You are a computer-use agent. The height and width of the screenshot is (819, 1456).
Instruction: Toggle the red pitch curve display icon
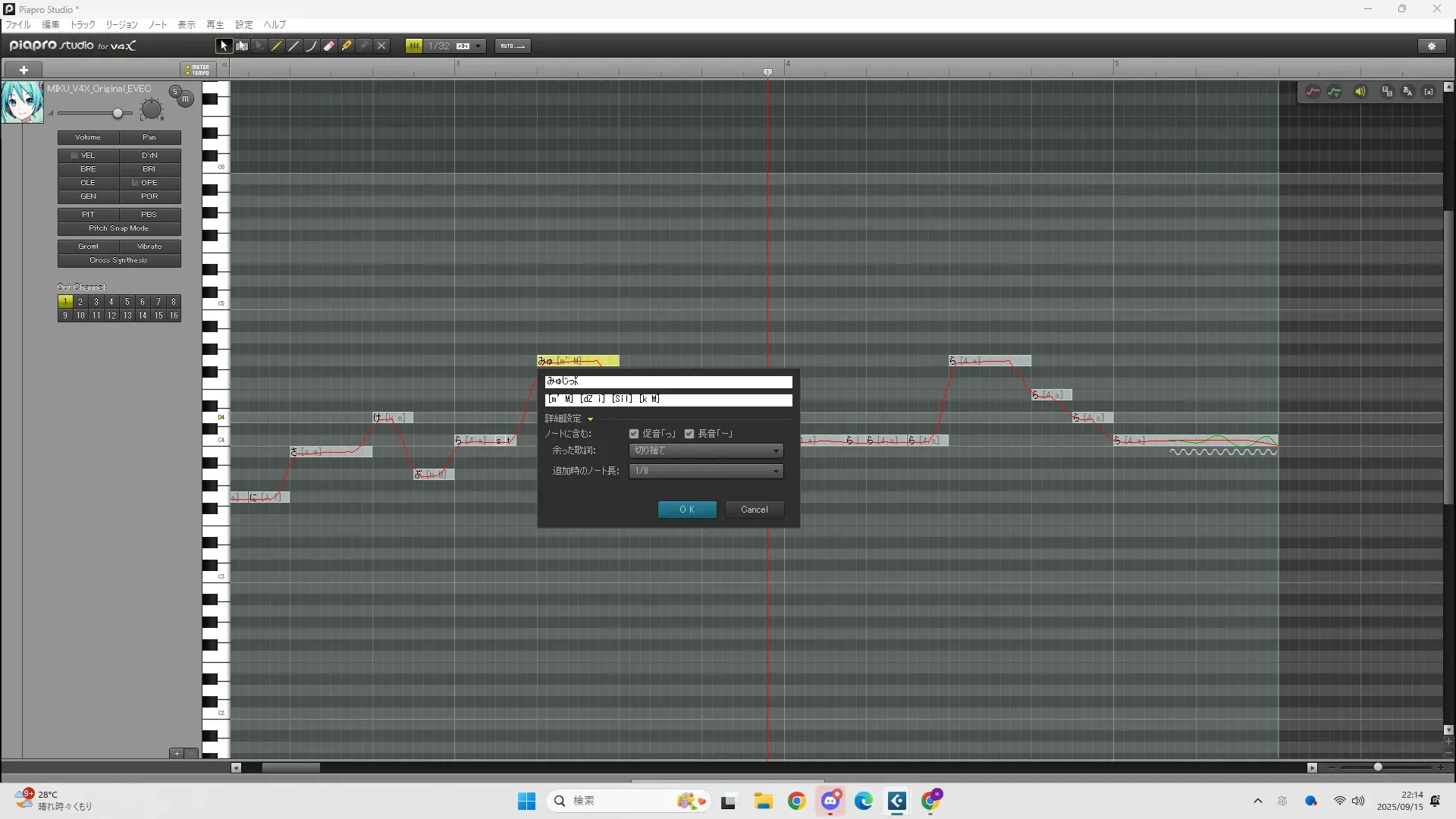(1313, 92)
